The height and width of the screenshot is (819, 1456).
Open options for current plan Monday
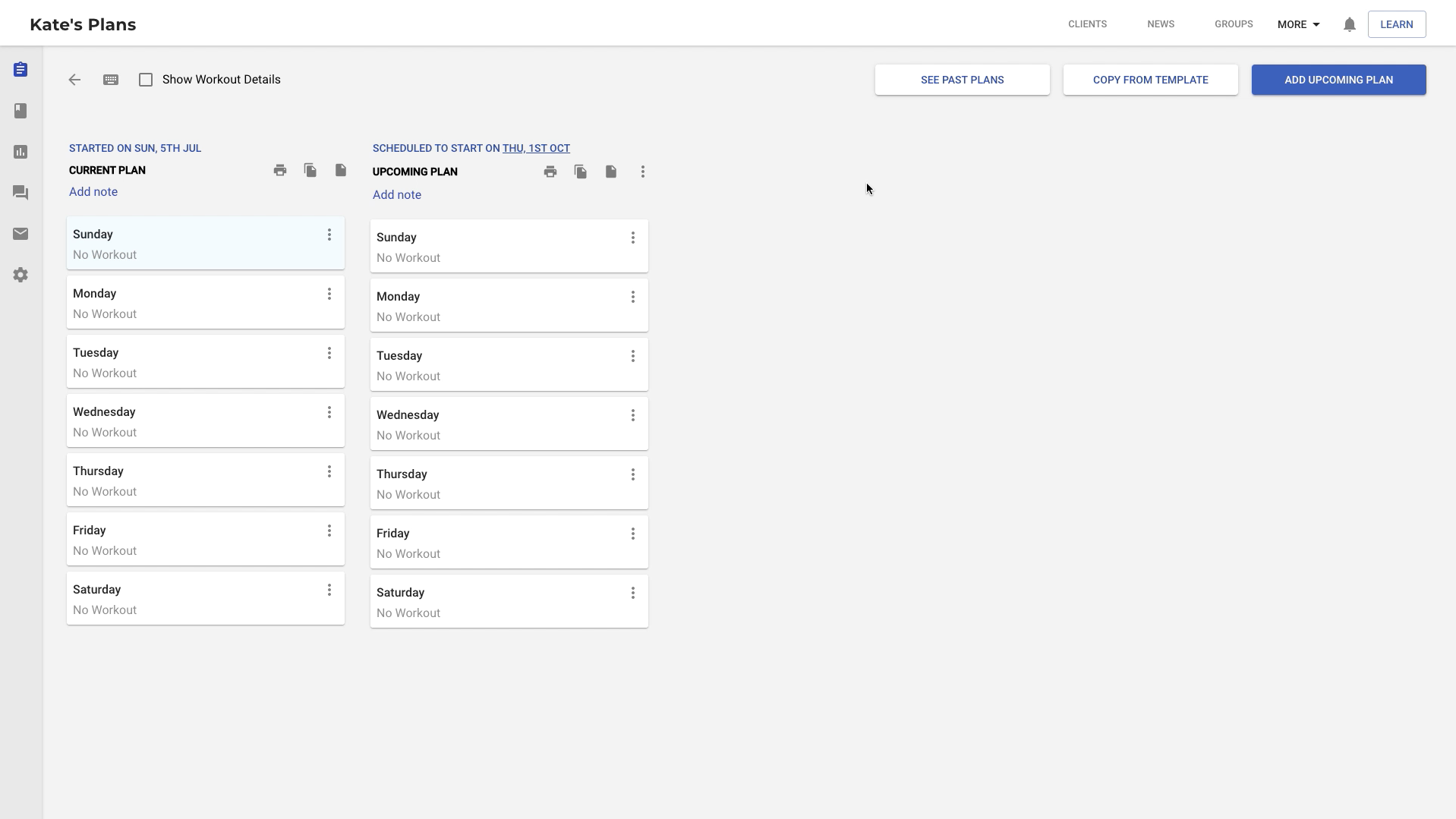(329, 294)
